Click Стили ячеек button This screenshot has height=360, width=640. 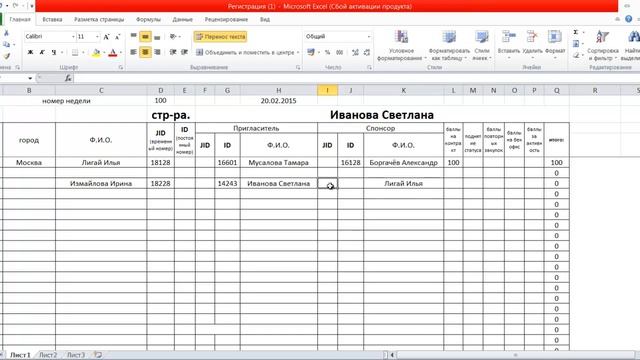click(x=482, y=46)
